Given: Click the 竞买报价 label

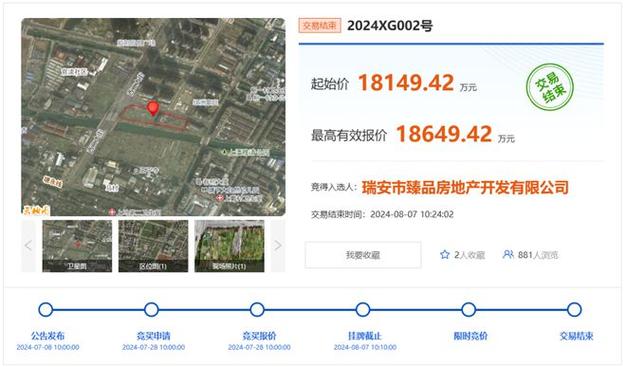Looking at the screenshot, I should pos(260,336).
